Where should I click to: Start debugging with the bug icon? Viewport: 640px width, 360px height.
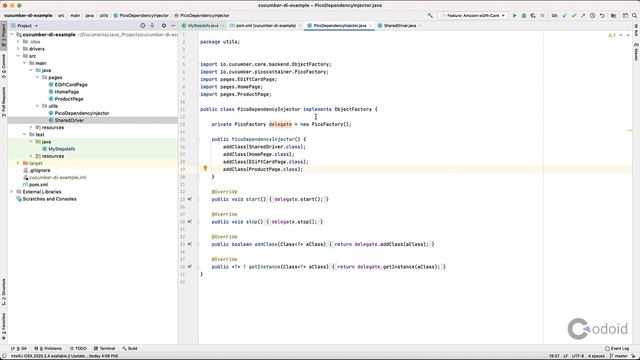click(524, 16)
